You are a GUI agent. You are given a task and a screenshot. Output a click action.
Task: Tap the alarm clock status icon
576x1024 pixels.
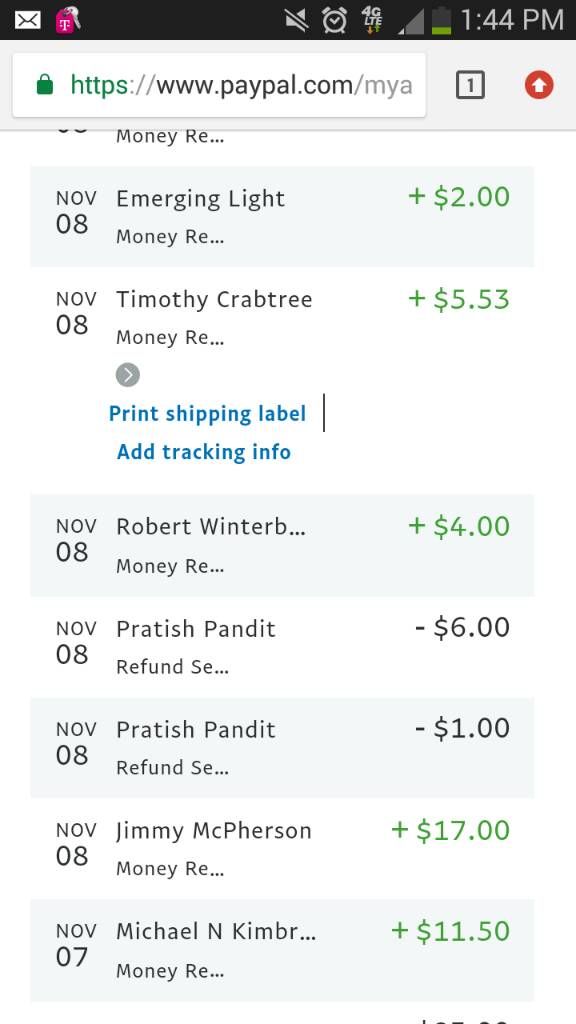click(334, 20)
